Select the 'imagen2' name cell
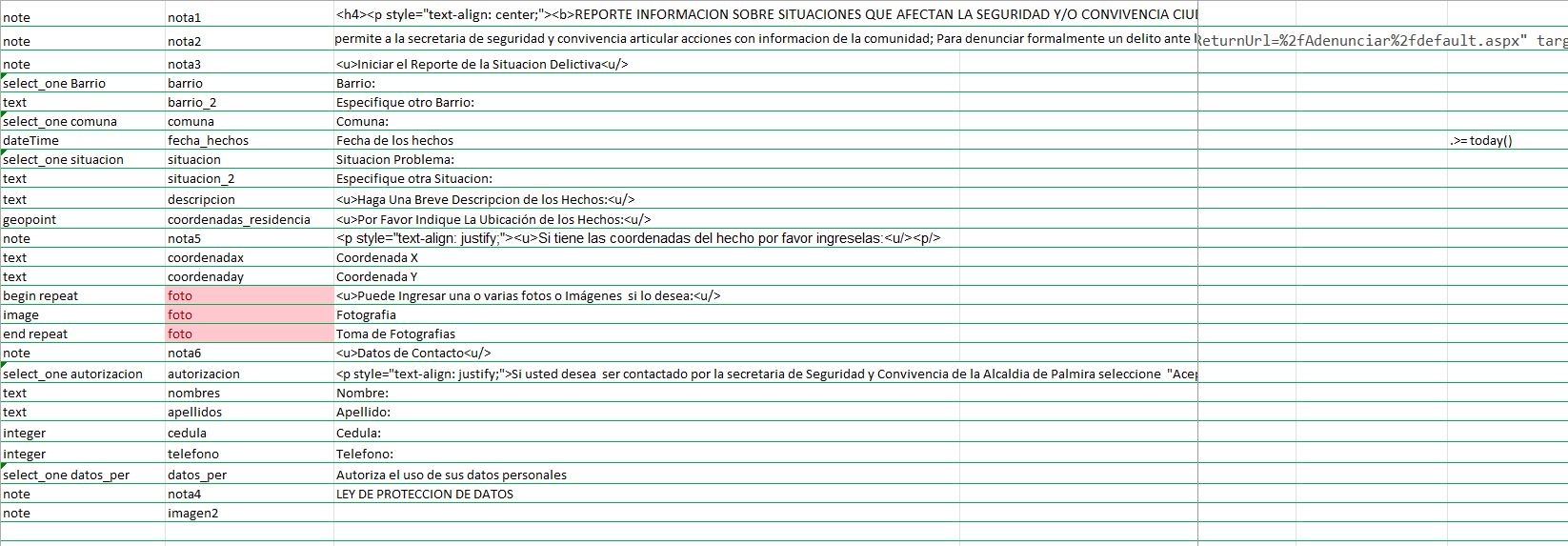Image resolution: width=1568 pixels, height=546 pixels. coord(250,513)
